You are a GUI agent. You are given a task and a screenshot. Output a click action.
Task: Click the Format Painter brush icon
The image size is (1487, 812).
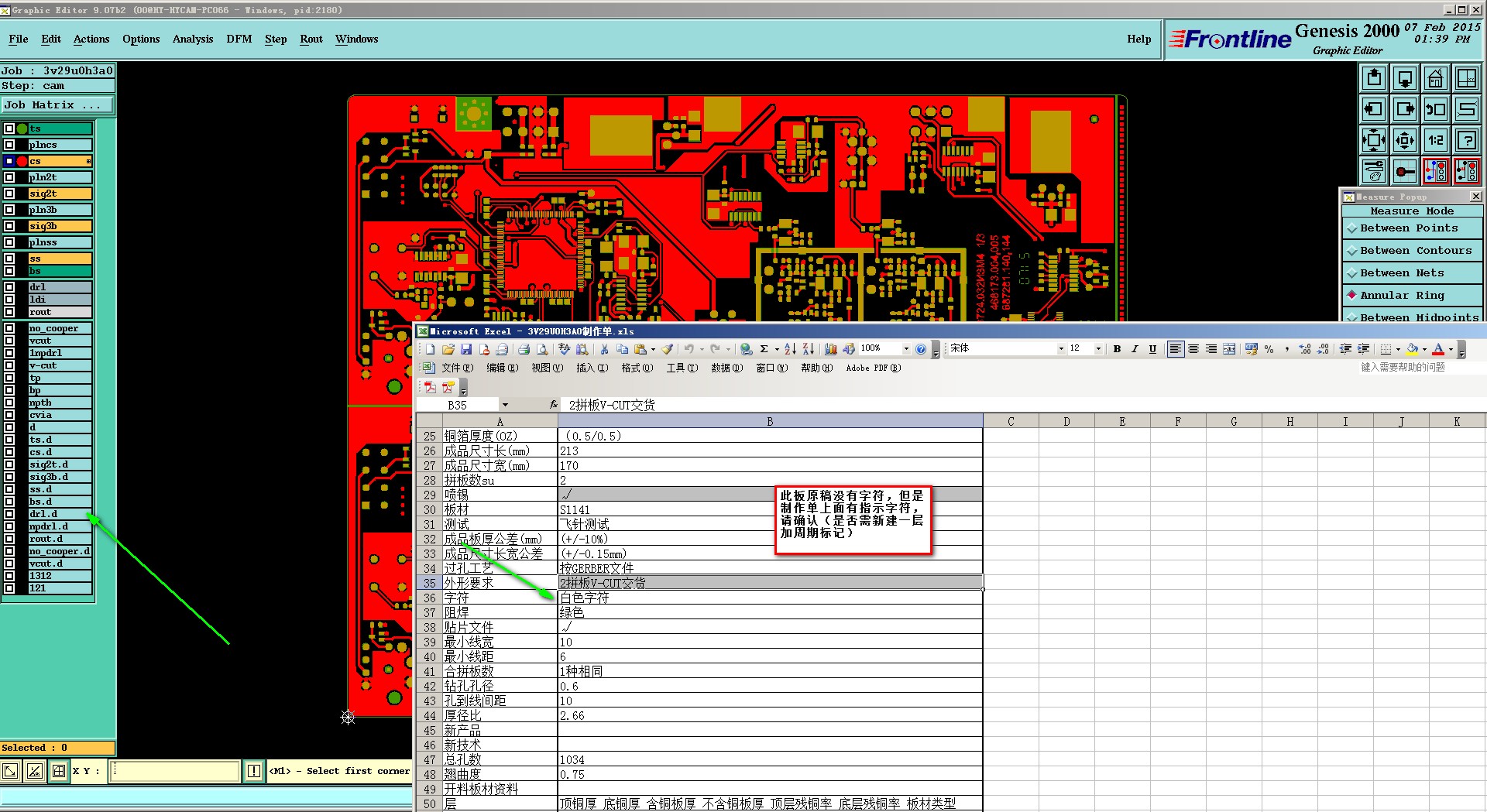coord(668,349)
